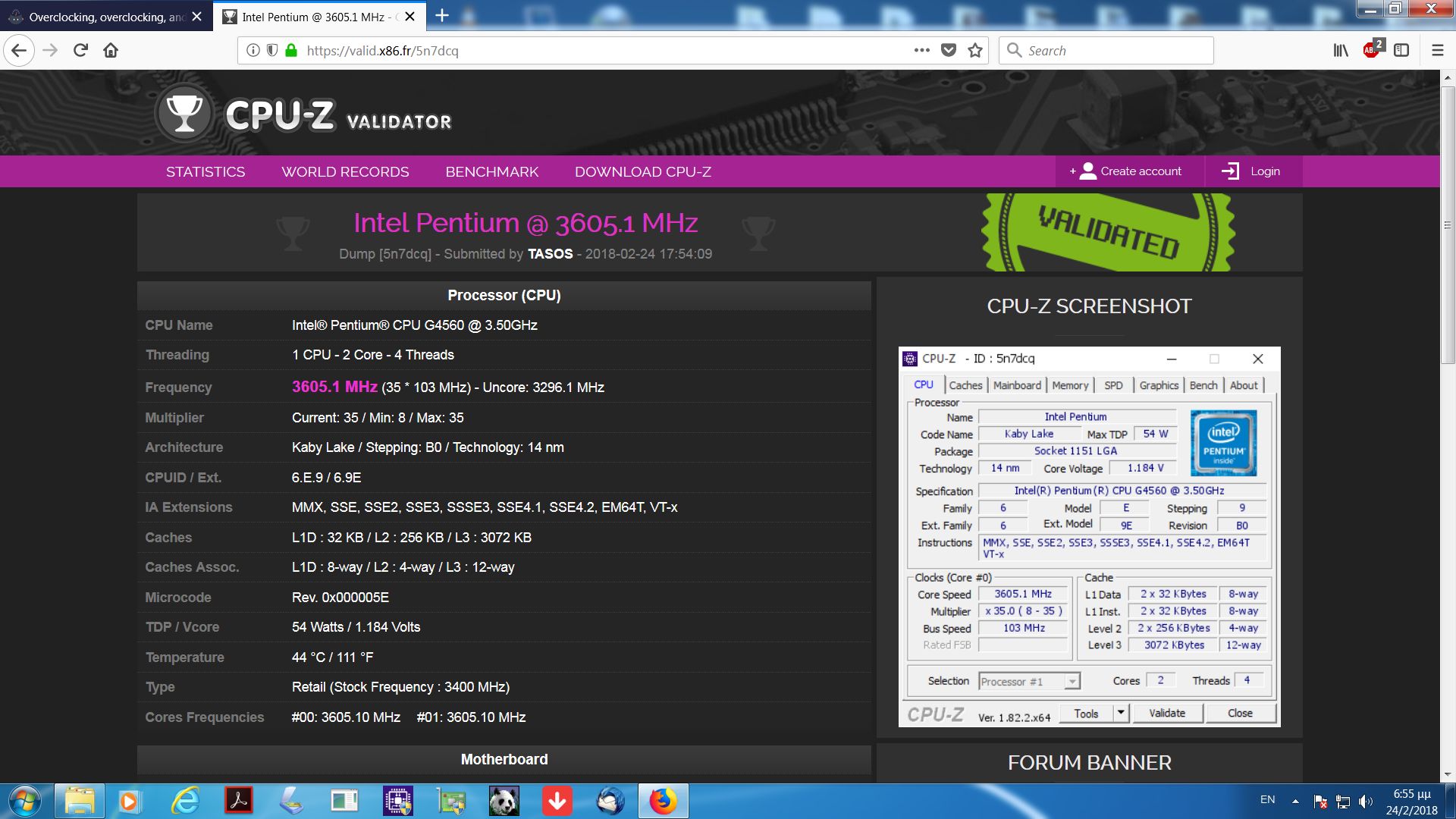The image size is (1456, 819).
Task: Click the Microcode Rev. 0x000005E value
Action: (x=340, y=598)
